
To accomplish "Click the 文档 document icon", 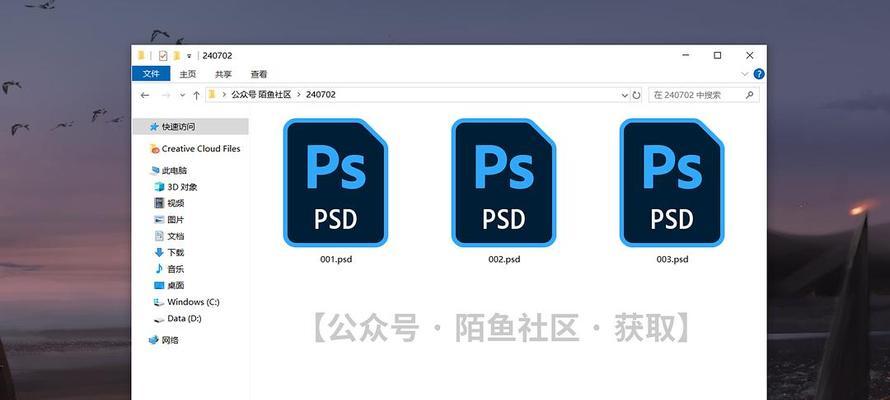I will (159, 236).
